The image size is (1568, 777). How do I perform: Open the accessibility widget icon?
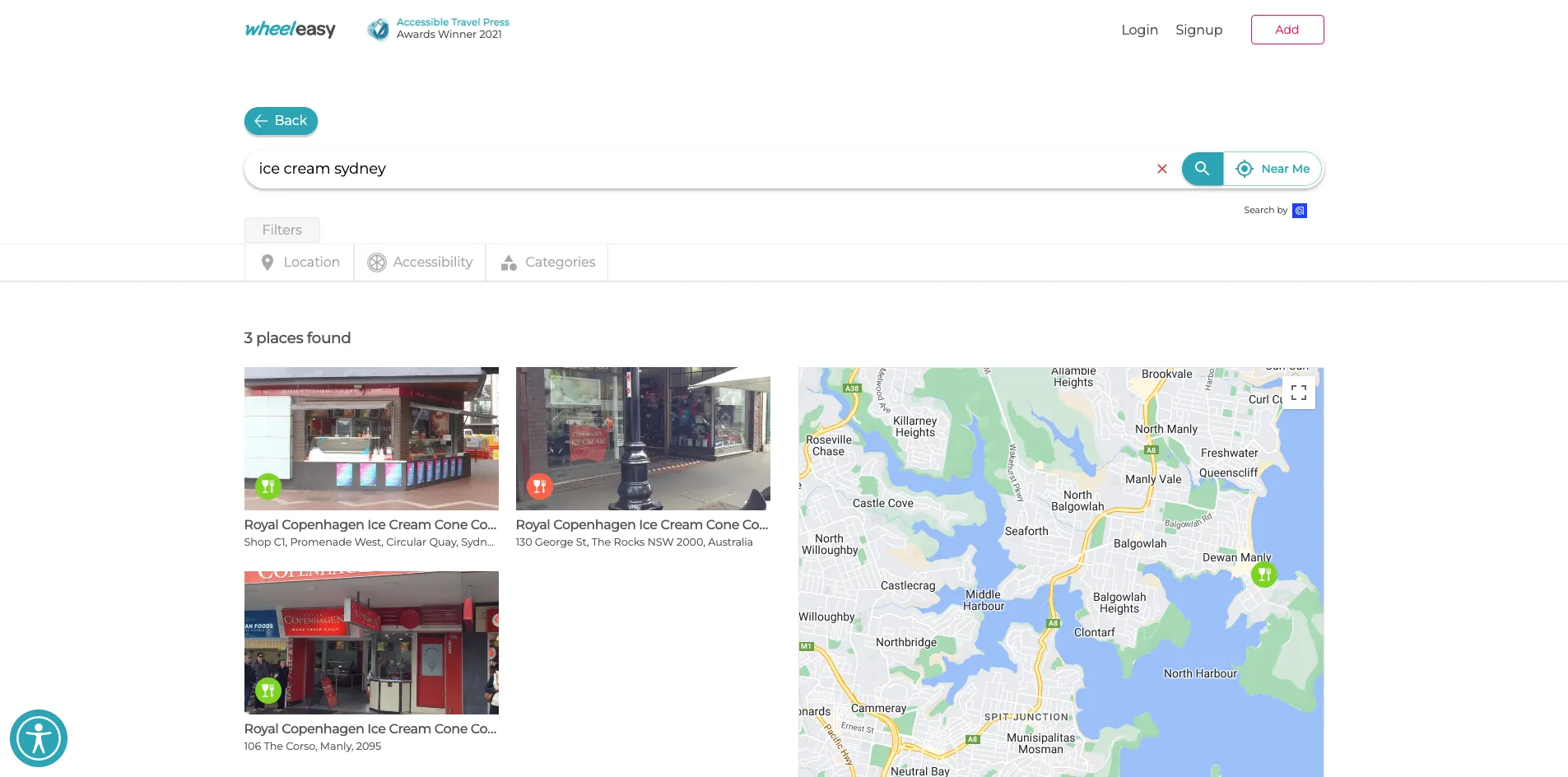click(x=38, y=738)
